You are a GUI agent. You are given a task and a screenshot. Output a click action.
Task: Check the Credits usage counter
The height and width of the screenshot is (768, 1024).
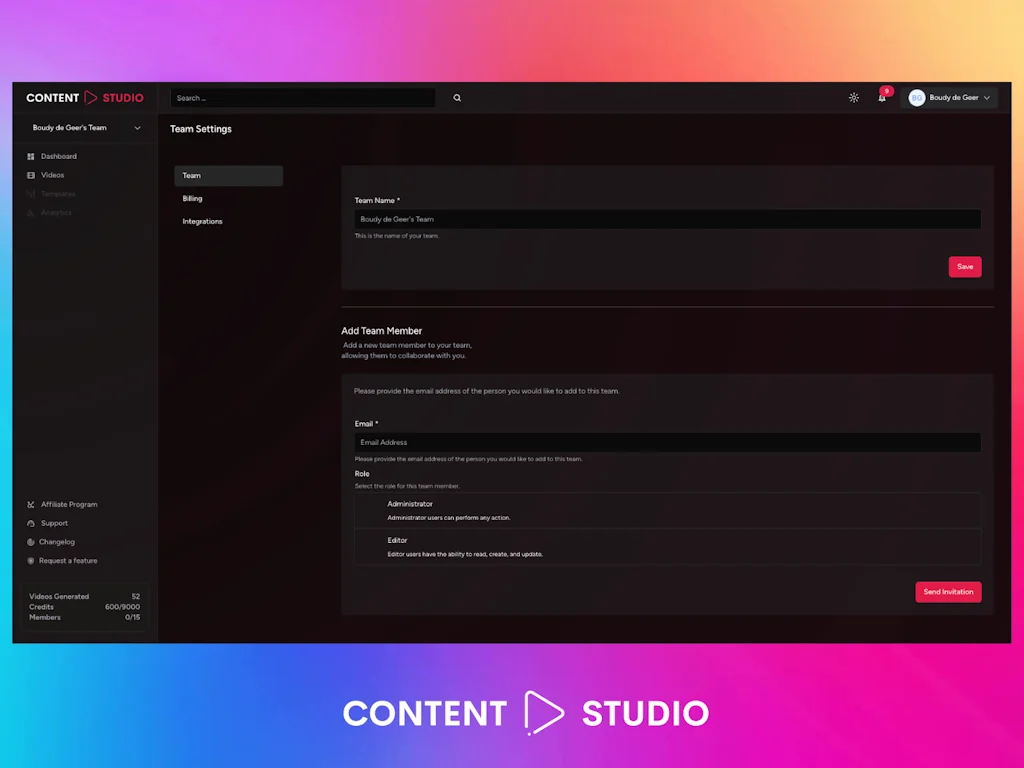point(85,607)
